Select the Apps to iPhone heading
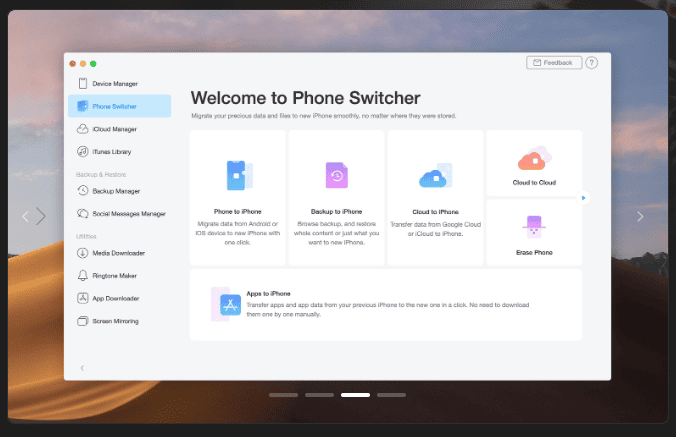 [x=268, y=293]
